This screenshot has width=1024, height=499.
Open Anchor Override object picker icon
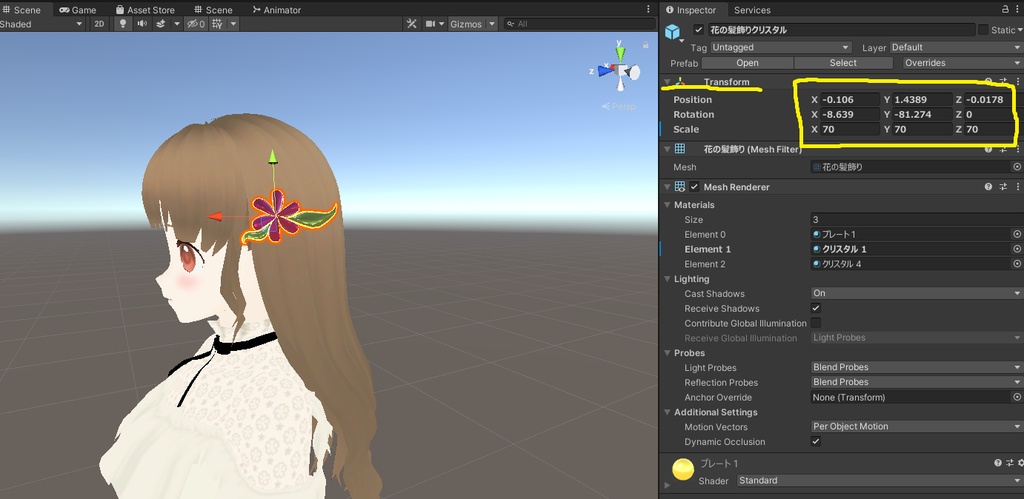pos(1017,397)
